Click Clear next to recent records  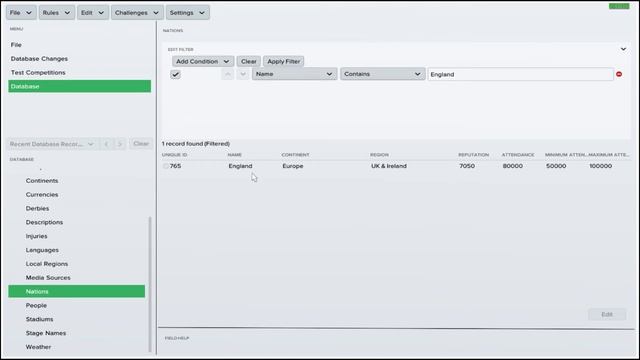pos(141,144)
